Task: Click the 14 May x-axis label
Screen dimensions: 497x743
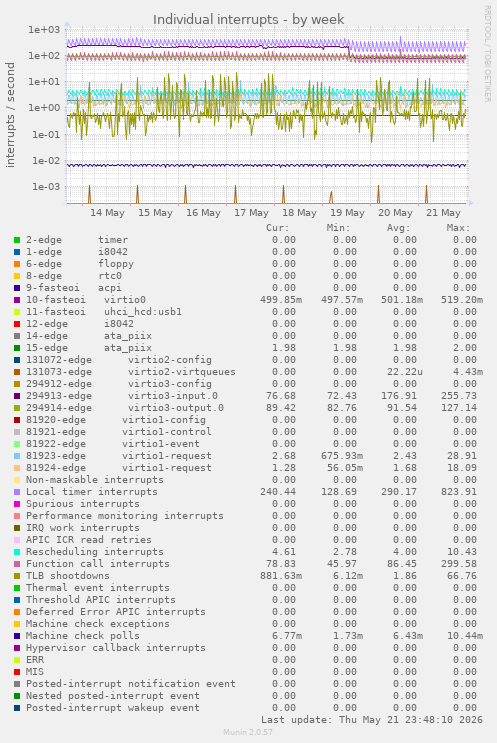Action: pos(108,213)
